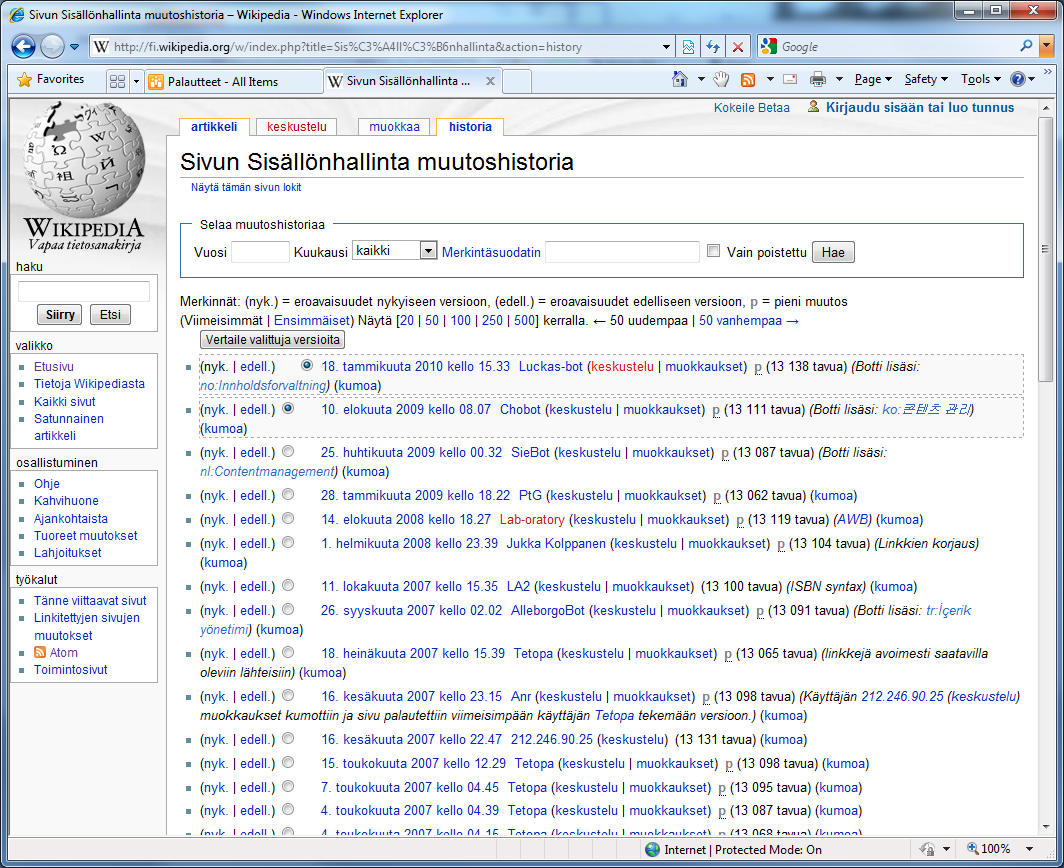
Task: Click the user icon beside Kirjaudu sisään
Action: click(x=813, y=107)
